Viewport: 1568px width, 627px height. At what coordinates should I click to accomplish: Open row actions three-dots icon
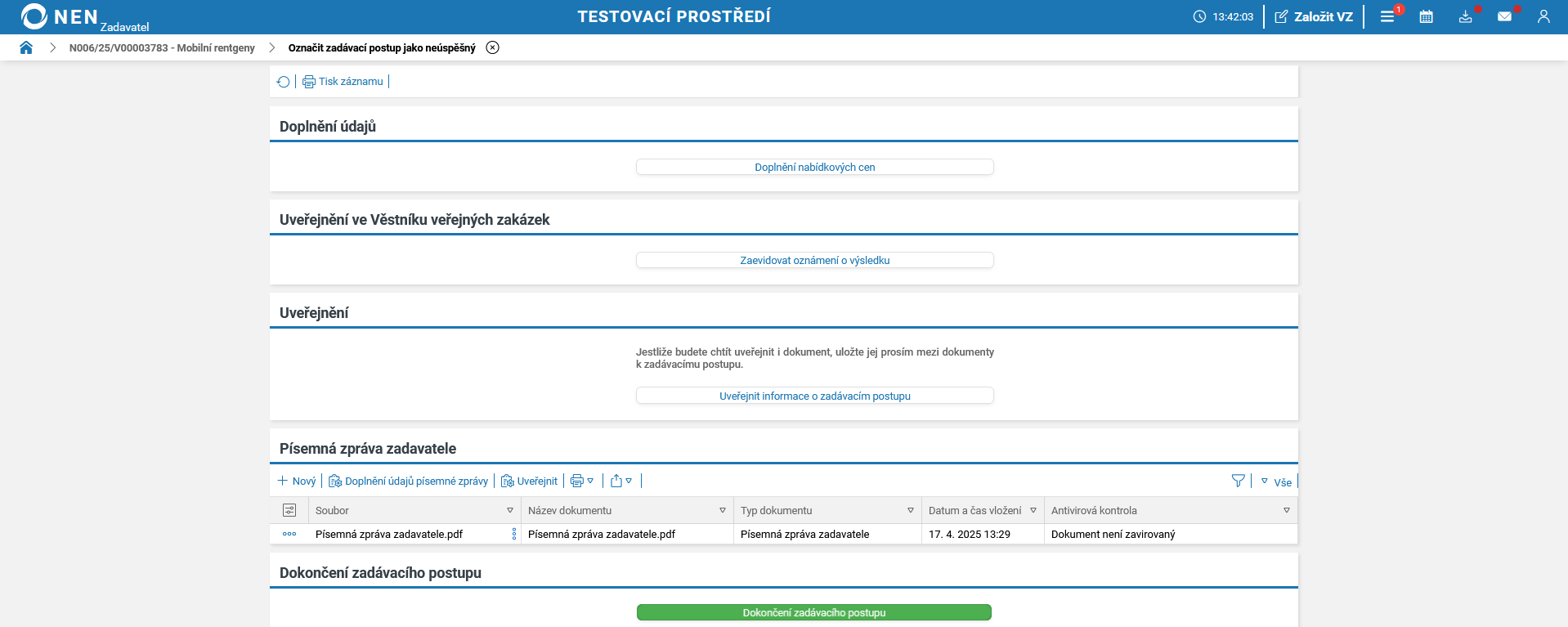click(289, 534)
